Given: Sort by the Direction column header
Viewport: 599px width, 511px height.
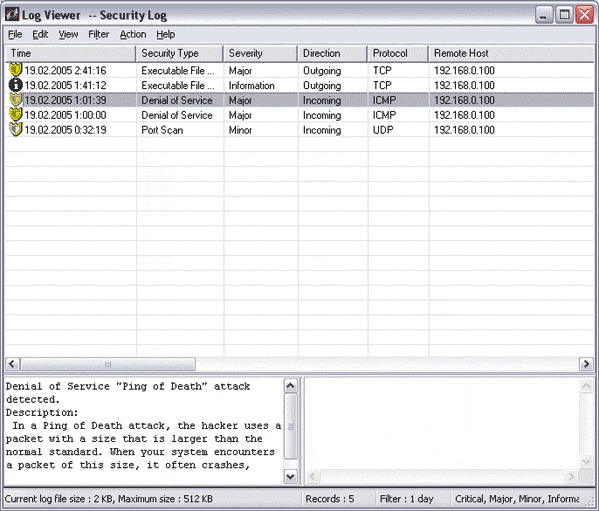Looking at the screenshot, I should 332,53.
